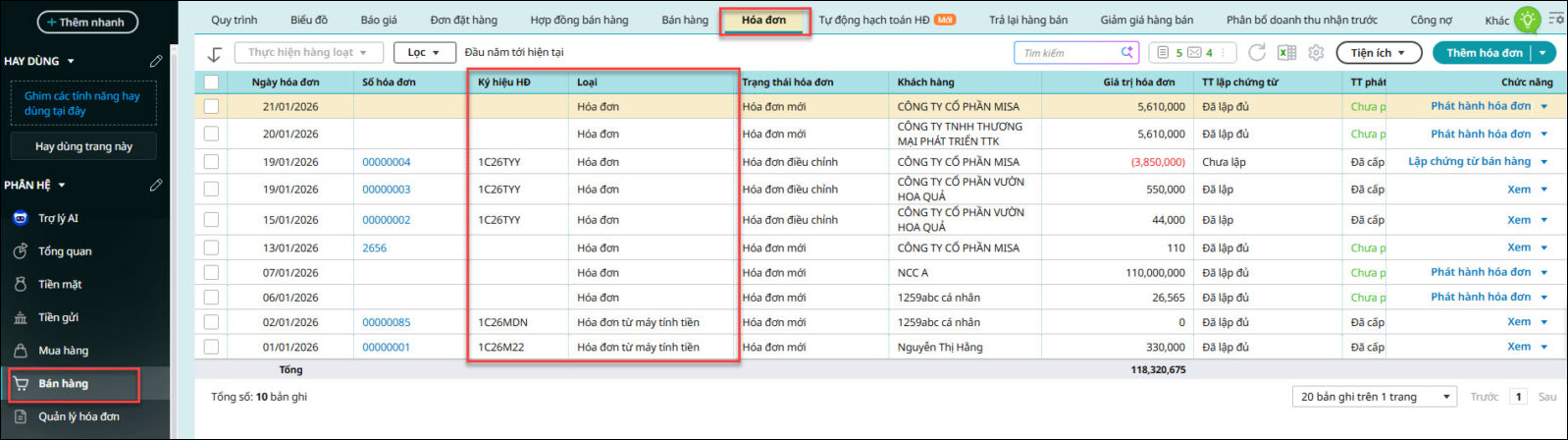Open the tab customization icon at top right
The image size is (1568, 440).
click(x=1556, y=19)
